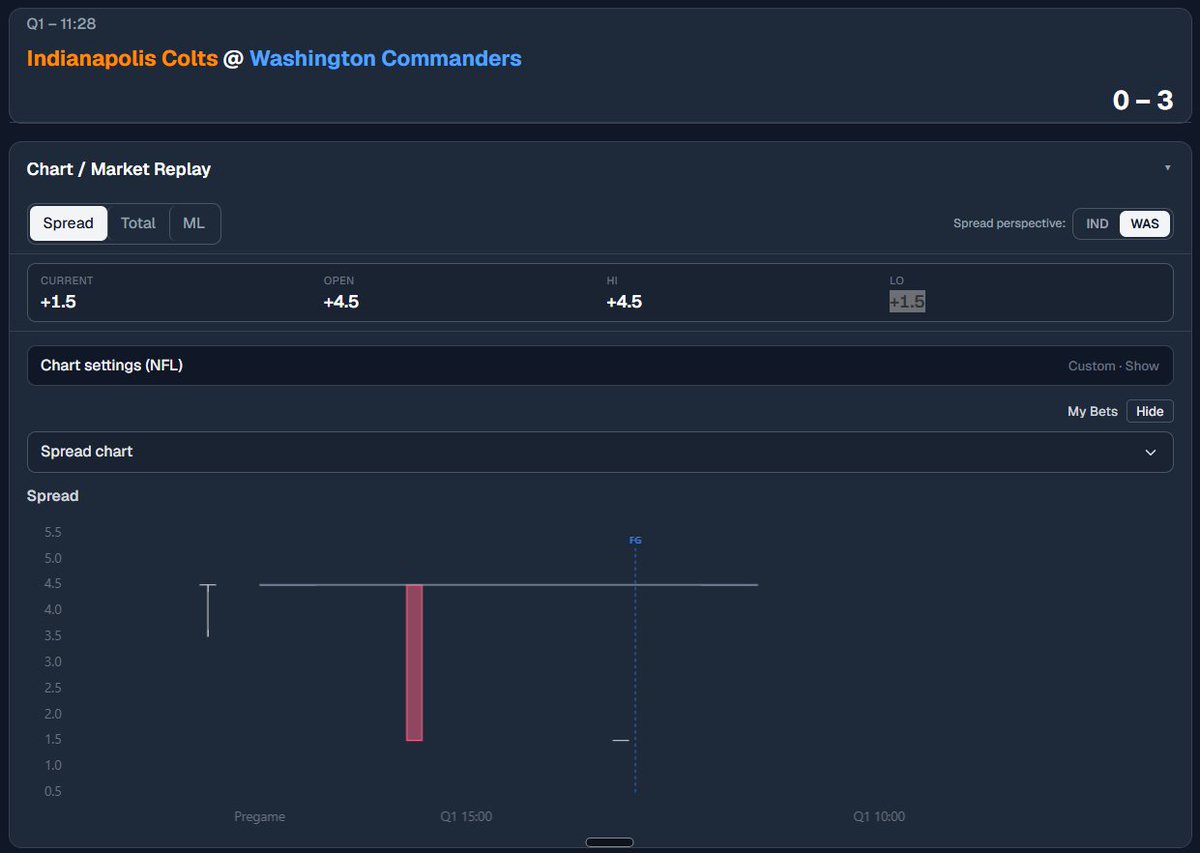1200x853 pixels.
Task: Click the Spread perspective label
Action: tap(1009, 224)
